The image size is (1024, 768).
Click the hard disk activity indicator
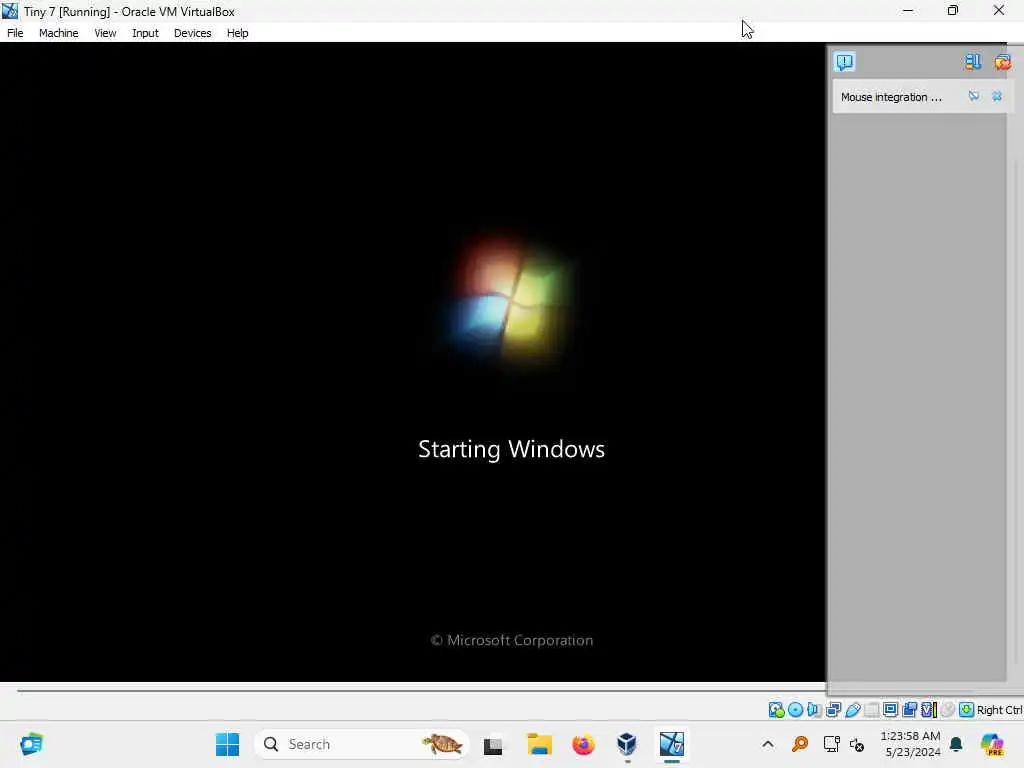tap(776, 710)
